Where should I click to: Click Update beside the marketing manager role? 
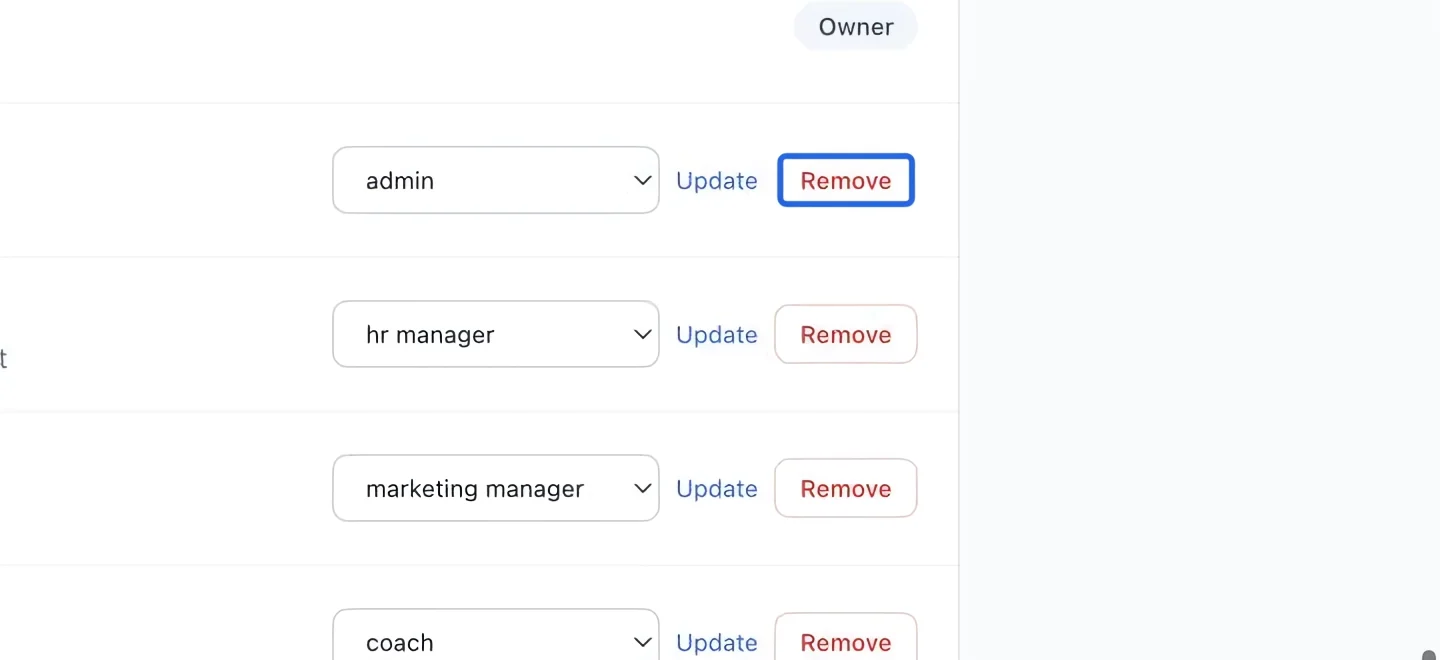click(x=717, y=489)
